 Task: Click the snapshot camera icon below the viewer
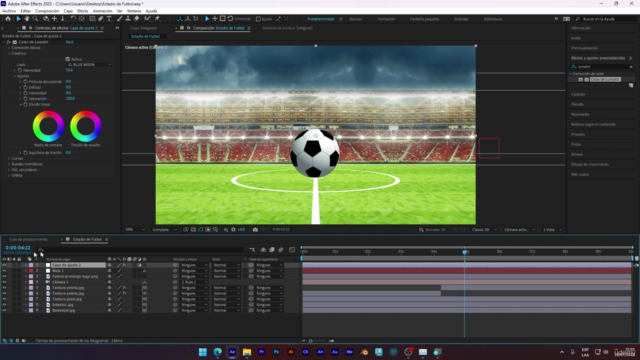[255, 229]
